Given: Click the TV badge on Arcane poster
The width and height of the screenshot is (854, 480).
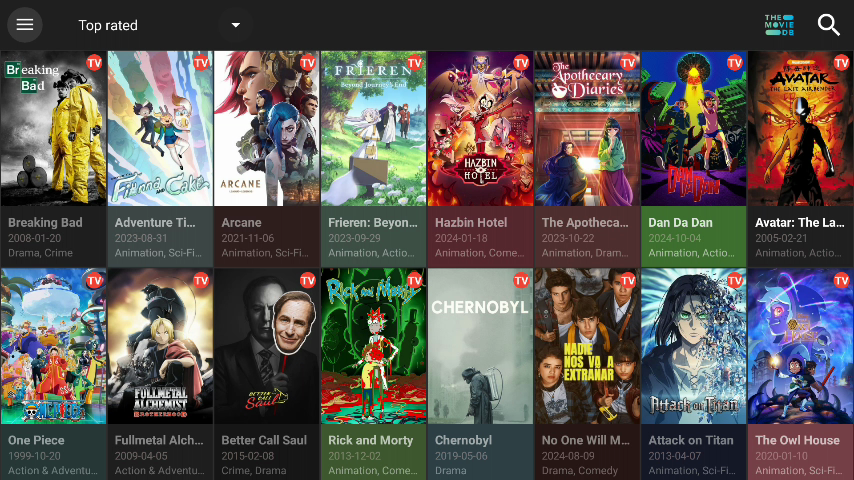Looking at the screenshot, I should [x=307, y=62].
